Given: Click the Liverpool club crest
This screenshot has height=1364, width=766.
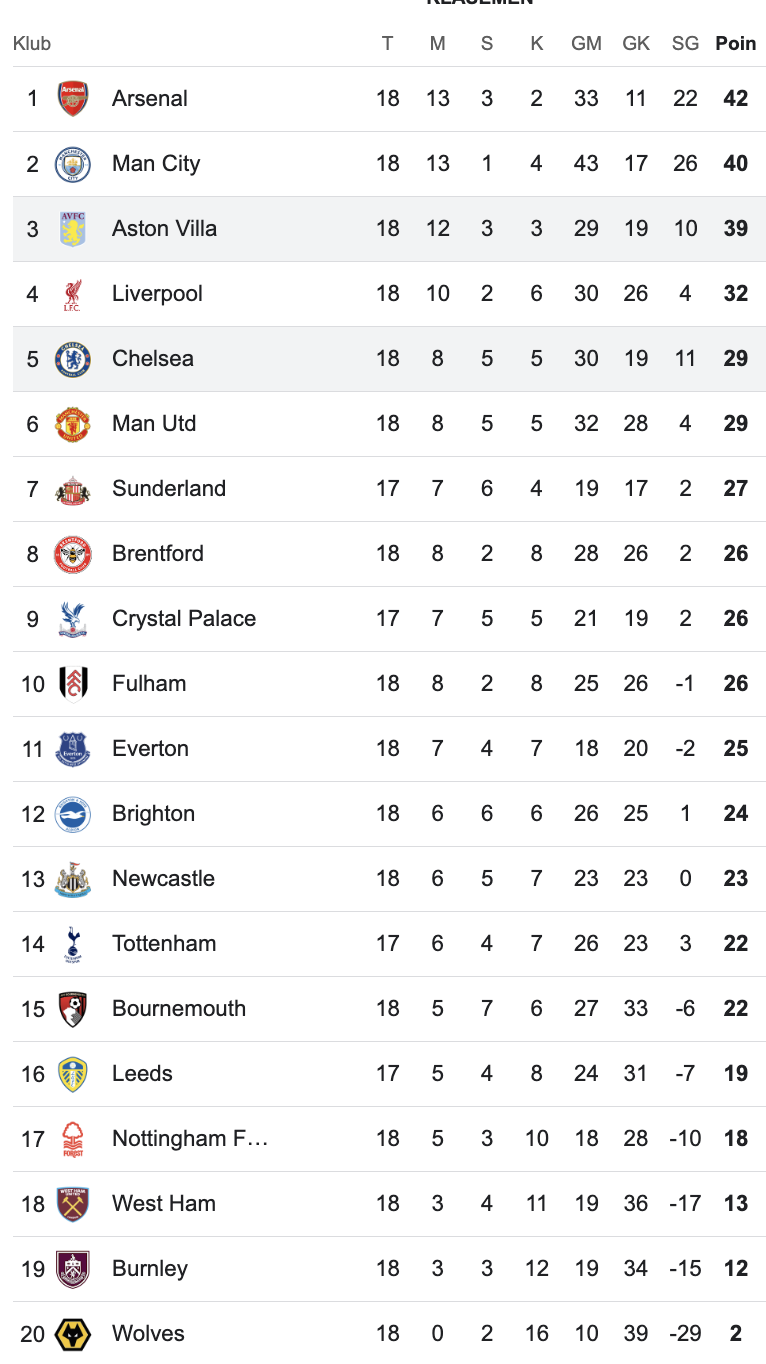Looking at the screenshot, I should tap(73, 294).
